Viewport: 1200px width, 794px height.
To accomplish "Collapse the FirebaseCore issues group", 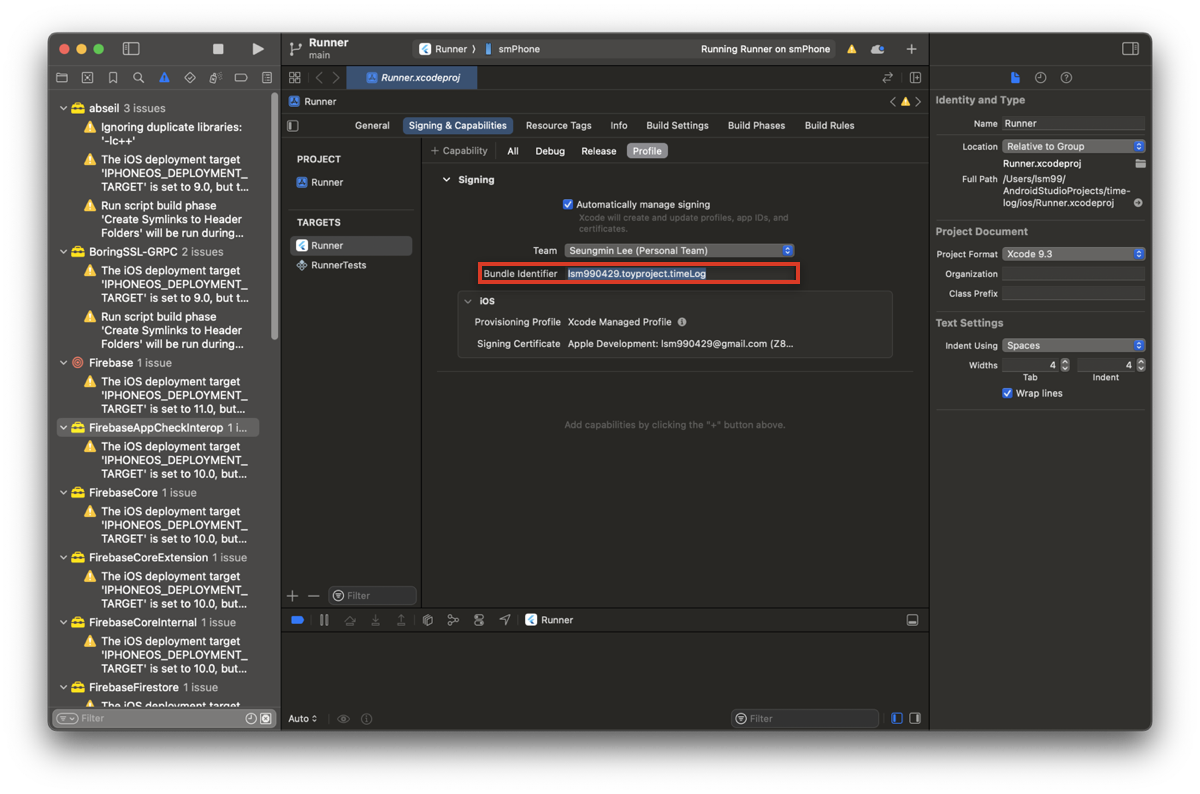I will click(x=63, y=493).
